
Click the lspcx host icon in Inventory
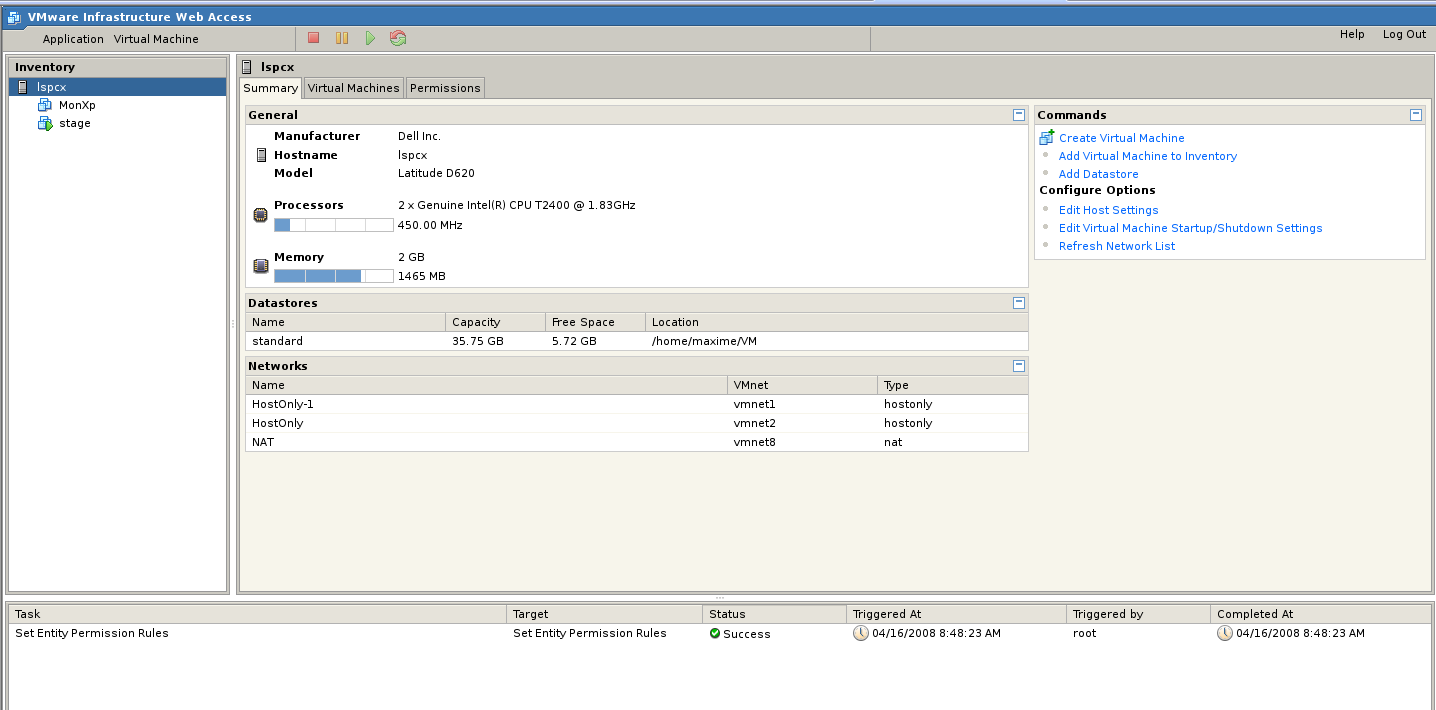pos(23,87)
